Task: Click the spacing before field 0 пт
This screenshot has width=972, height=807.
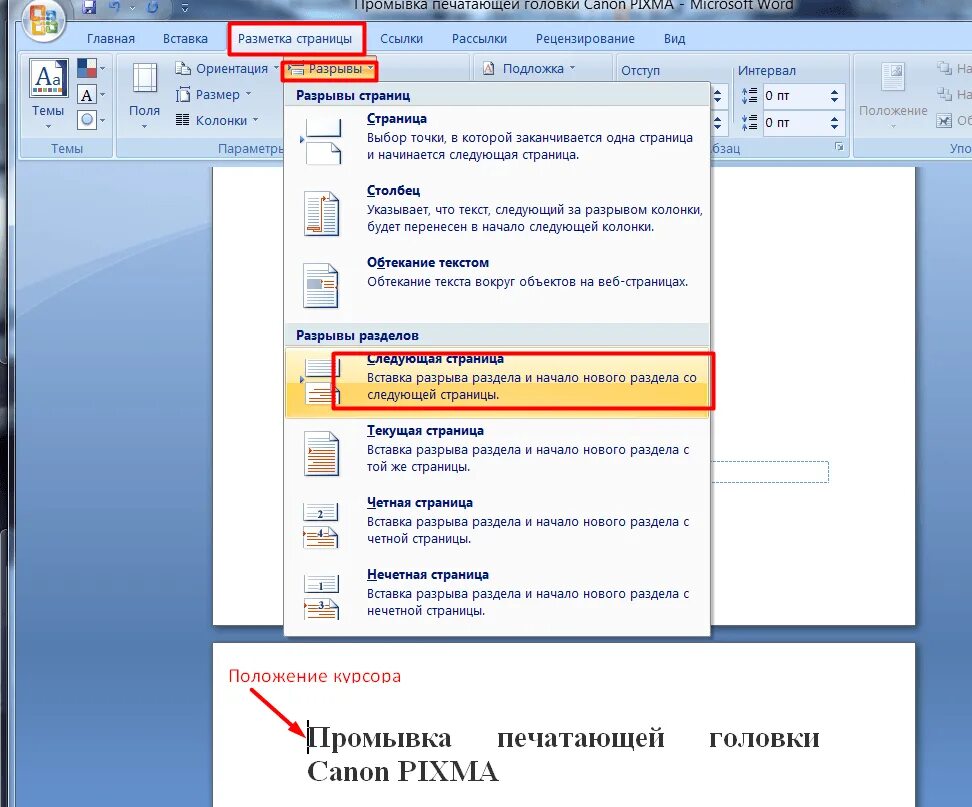Action: point(793,96)
